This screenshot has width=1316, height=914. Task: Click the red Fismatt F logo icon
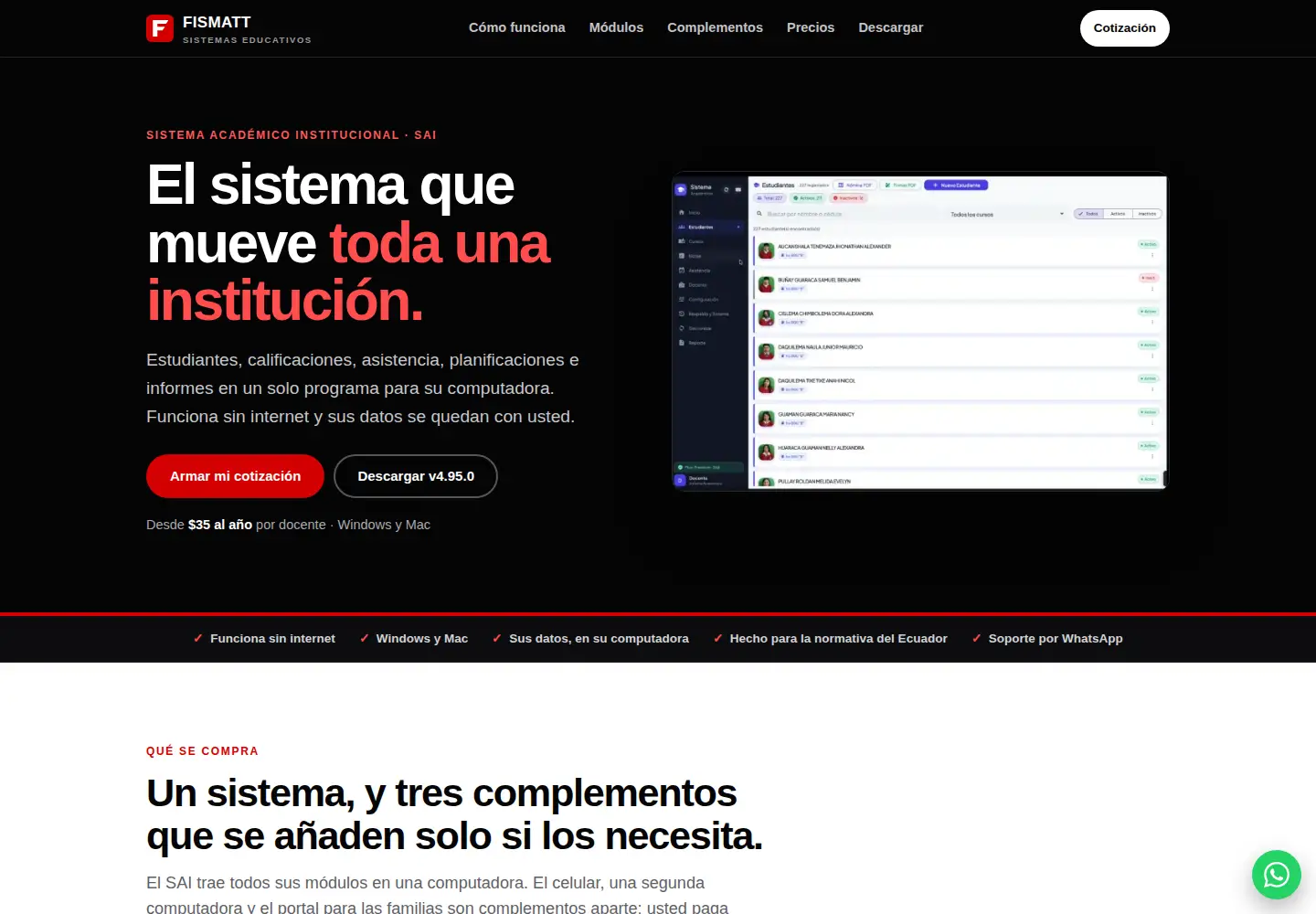tap(160, 28)
